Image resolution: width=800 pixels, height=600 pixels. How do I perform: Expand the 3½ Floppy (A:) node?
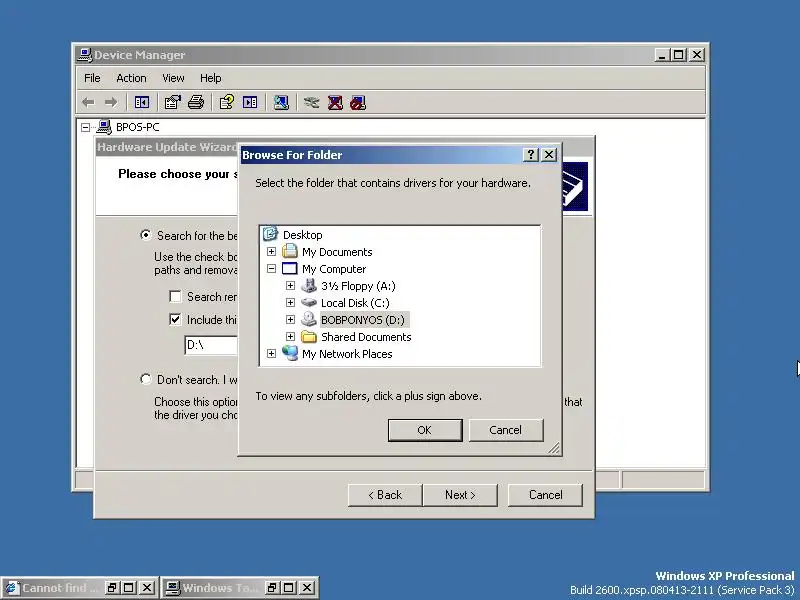(x=290, y=286)
